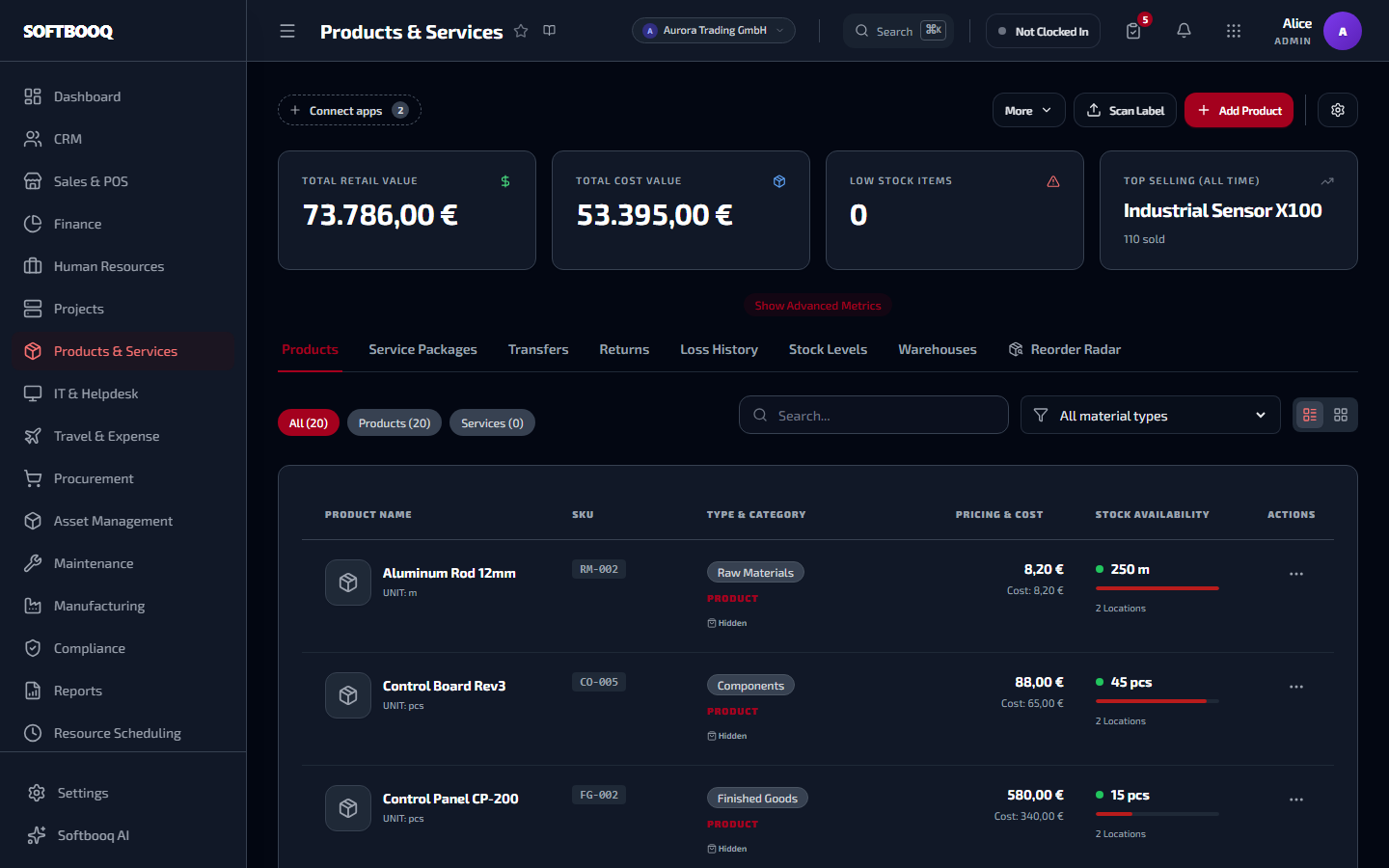Toggle Not Clocked In status
Screen dimensions: 1389x868
tap(1043, 31)
